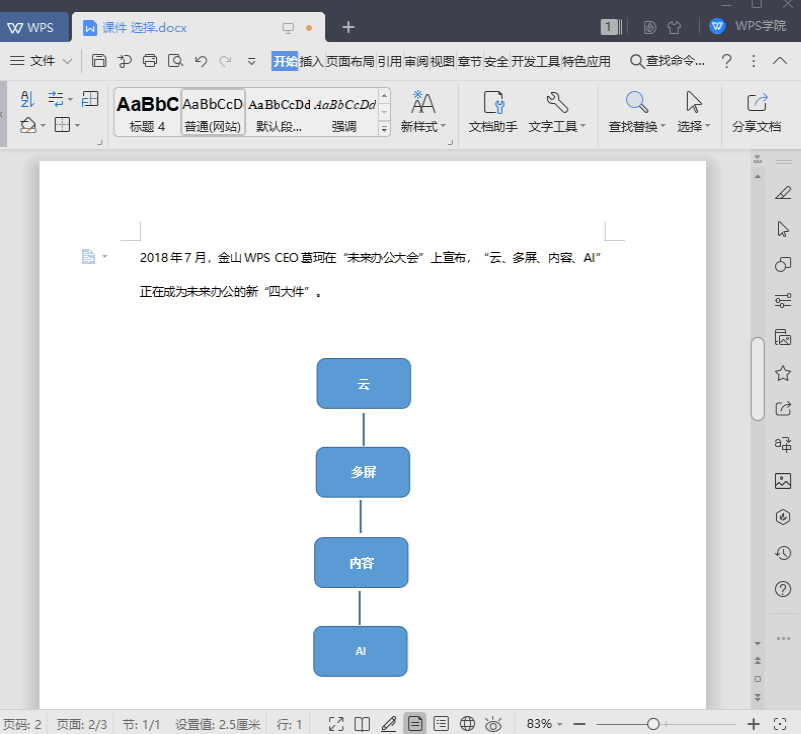Click the 页面: 2/3 page indicator in the status bar

coord(82,724)
